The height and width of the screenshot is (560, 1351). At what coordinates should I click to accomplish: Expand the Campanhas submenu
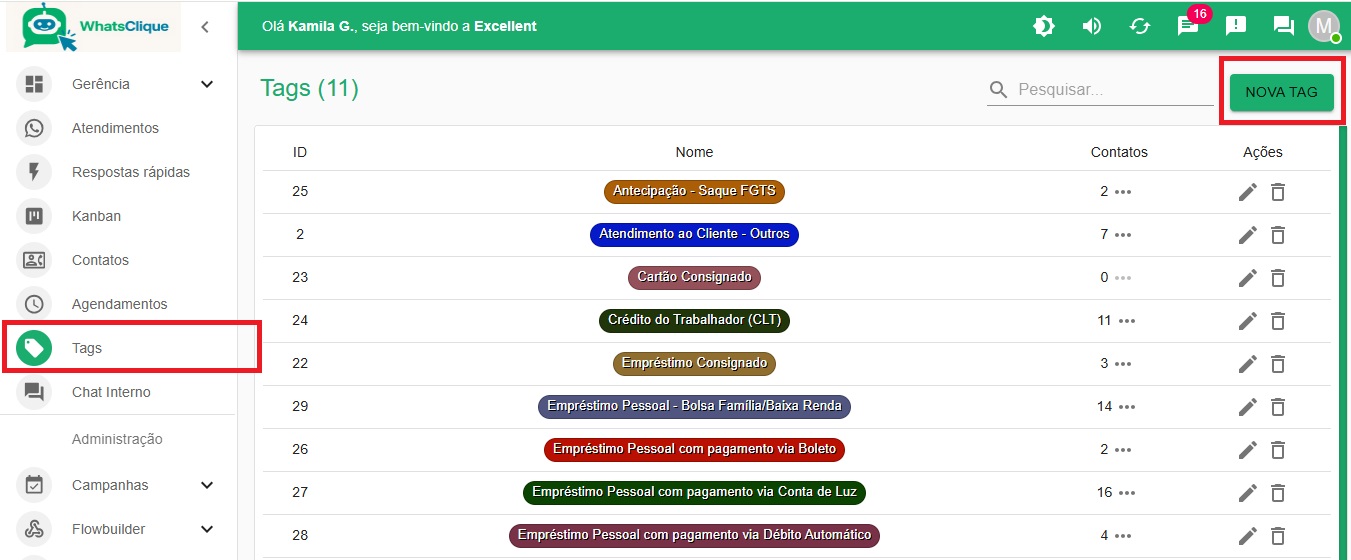[x=207, y=485]
